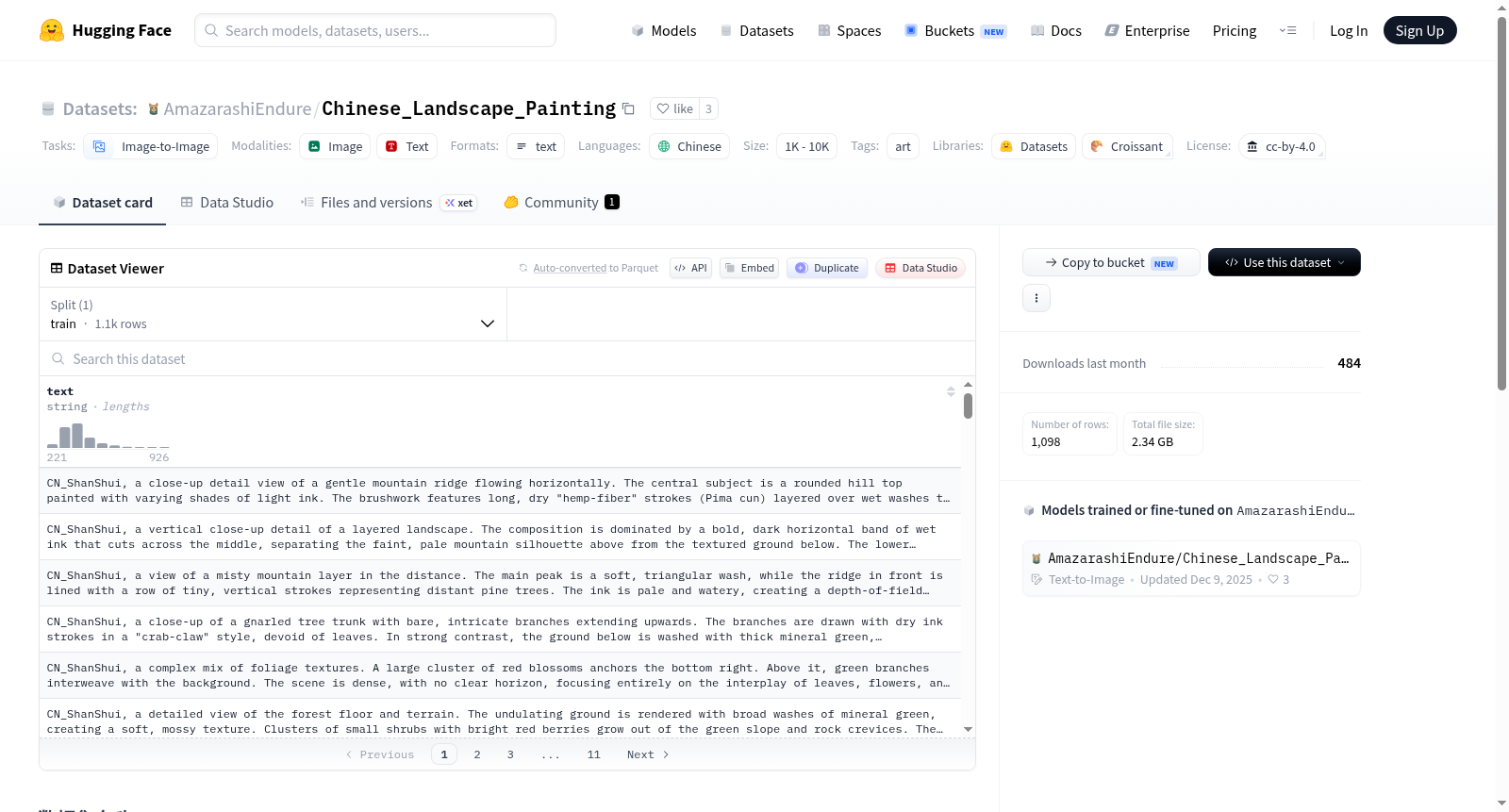The image size is (1509, 812).
Task: Go to Pricing page
Action: click(1235, 30)
